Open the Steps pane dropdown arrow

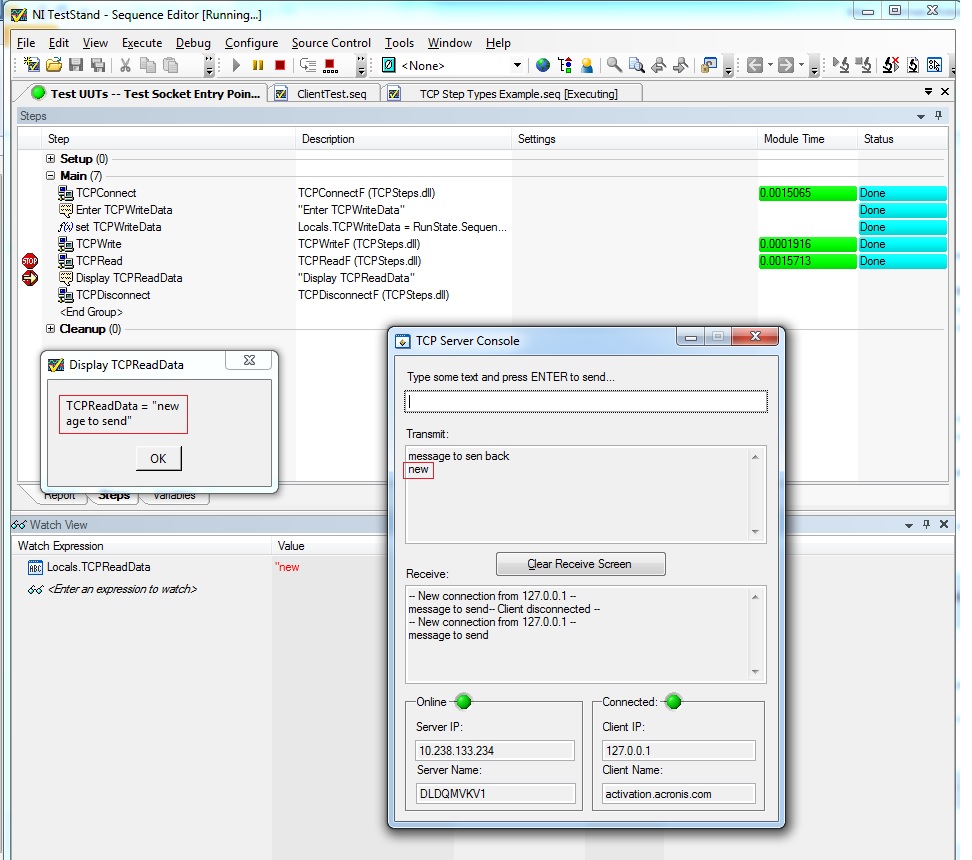click(x=921, y=117)
